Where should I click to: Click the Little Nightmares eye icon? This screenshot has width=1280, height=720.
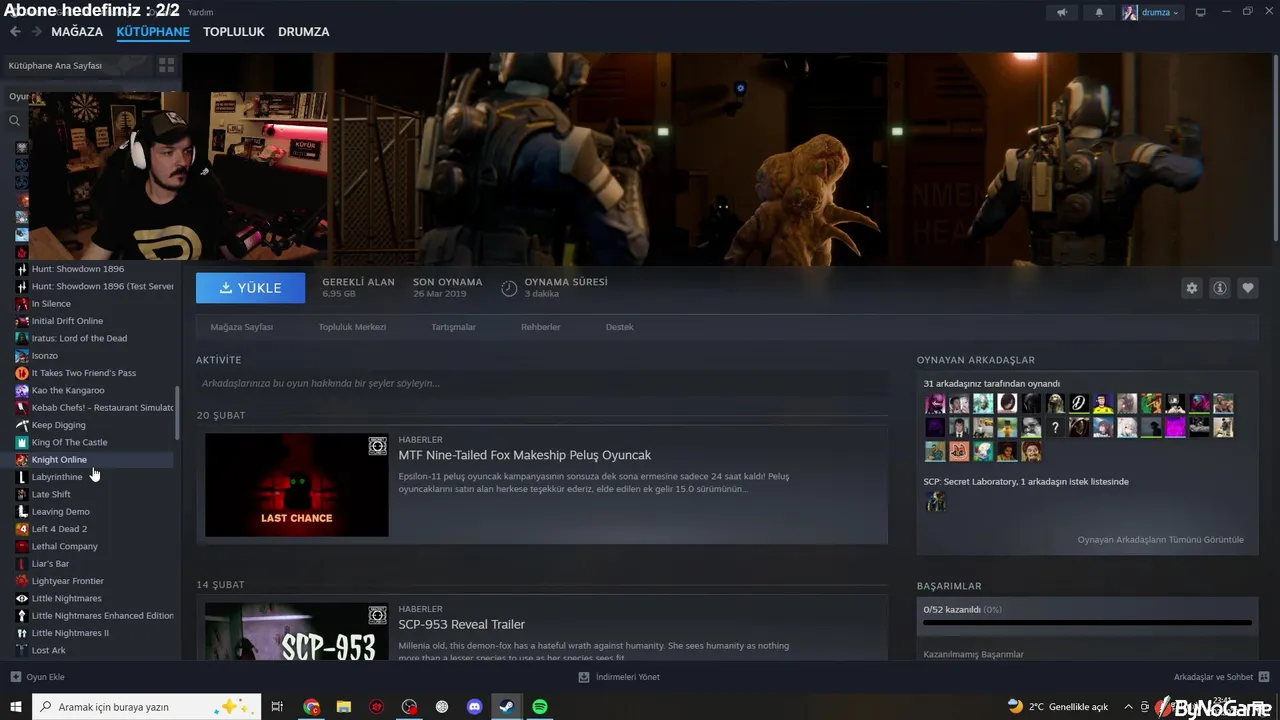pos(22,598)
